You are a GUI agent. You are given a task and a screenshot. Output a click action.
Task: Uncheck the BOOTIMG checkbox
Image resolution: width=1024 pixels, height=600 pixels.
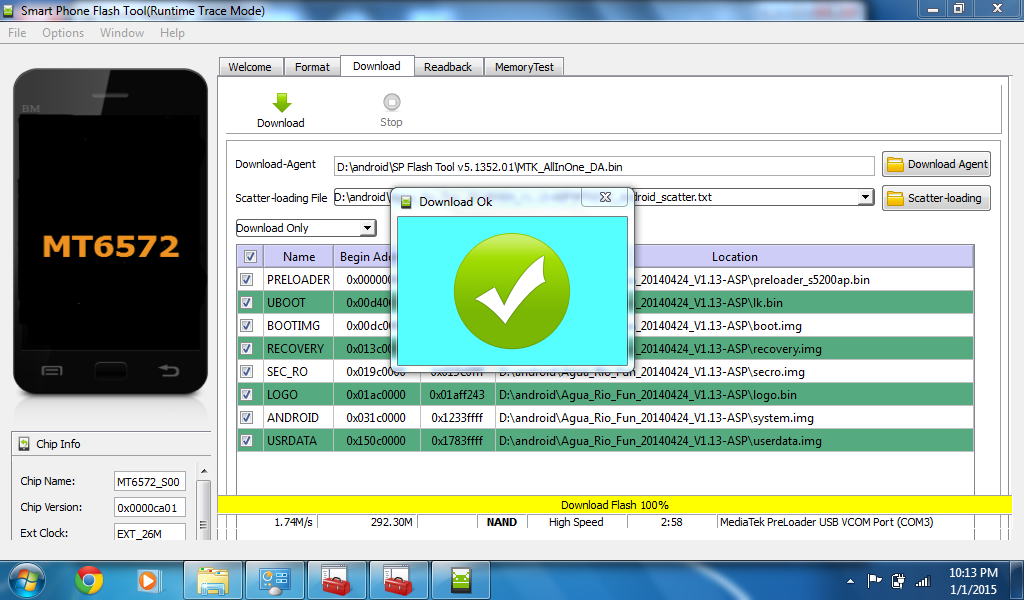[x=246, y=325]
